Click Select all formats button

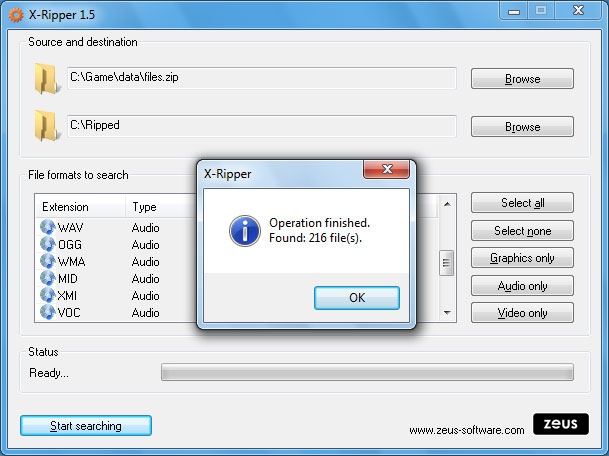(522, 203)
